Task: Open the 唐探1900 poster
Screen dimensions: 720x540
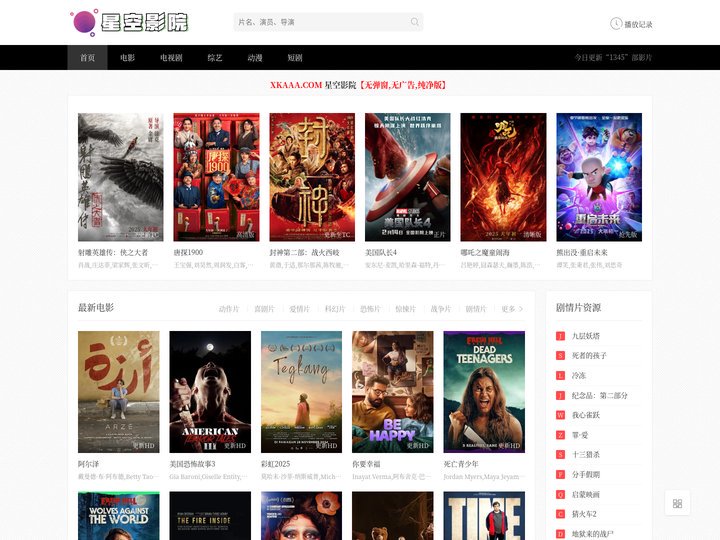Action: pos(216,177)
